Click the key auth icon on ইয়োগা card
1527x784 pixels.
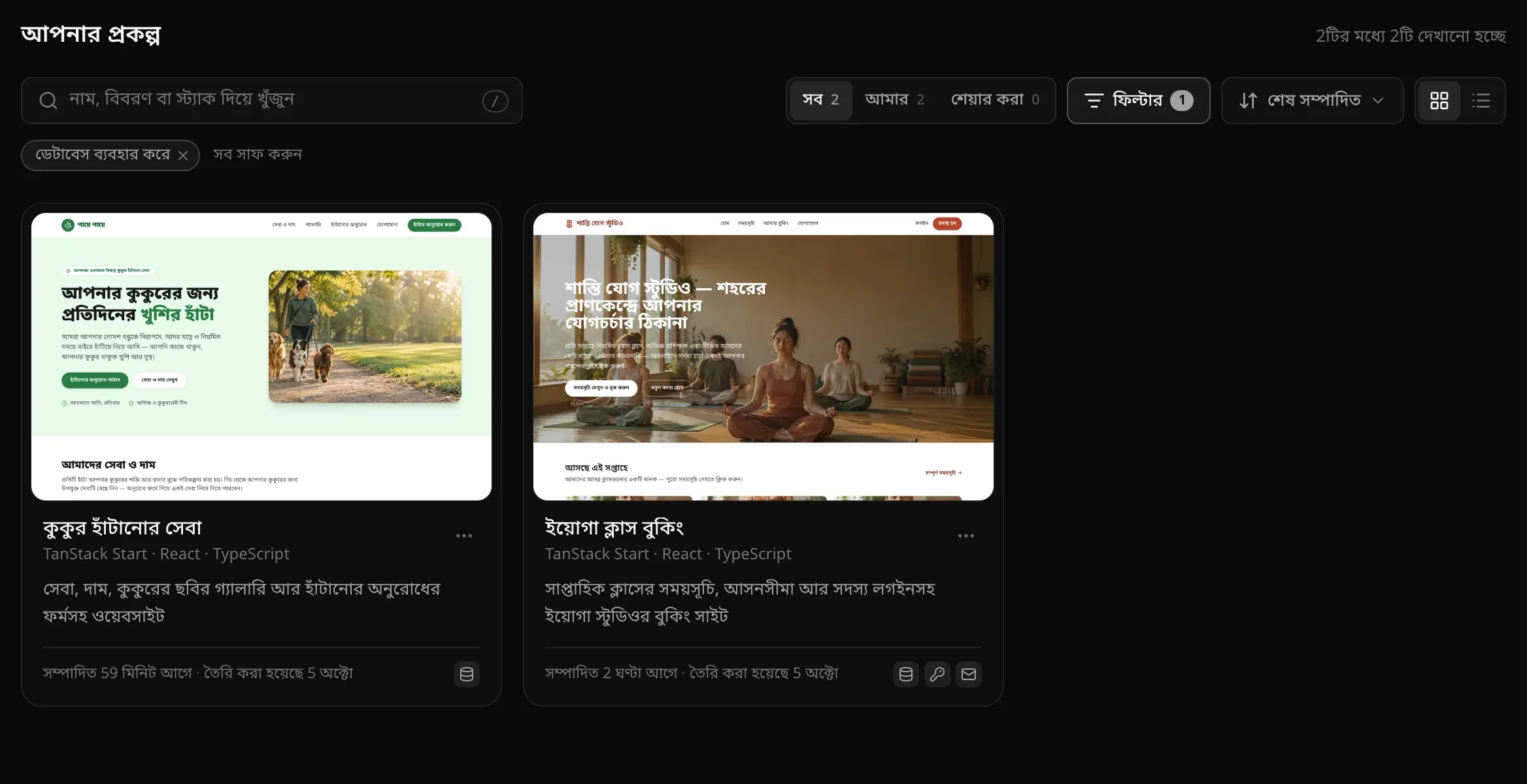coord(937,674)
